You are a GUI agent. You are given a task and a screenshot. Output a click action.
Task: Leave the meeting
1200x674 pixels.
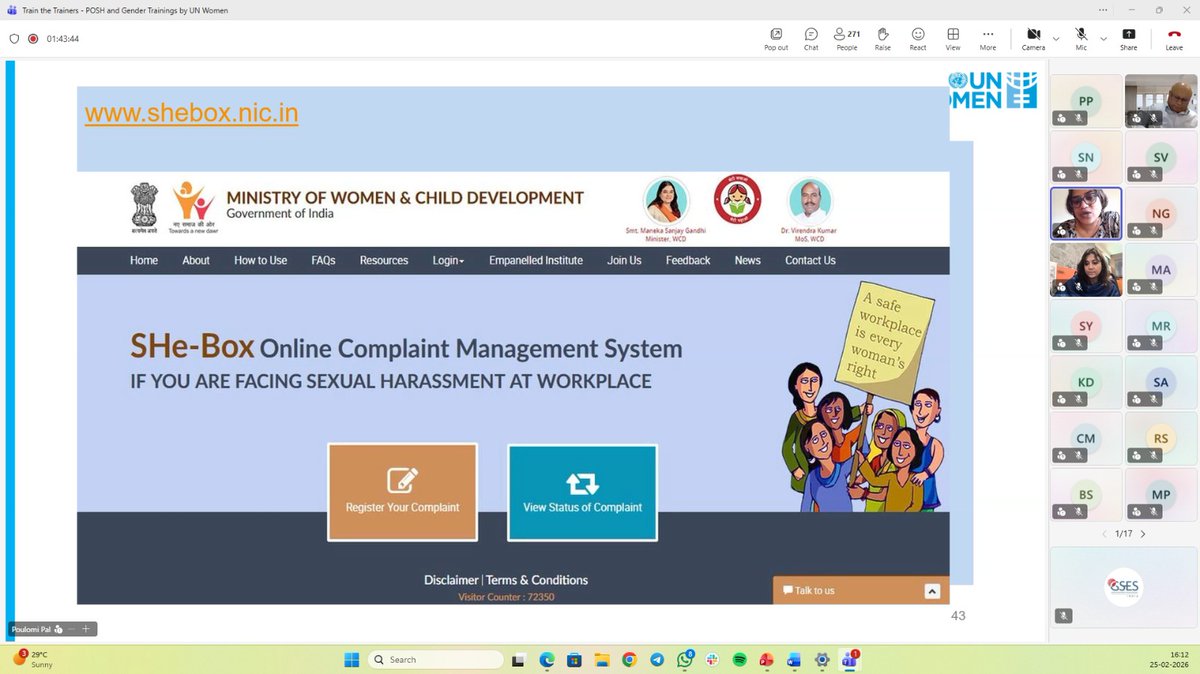point(1174,38)
